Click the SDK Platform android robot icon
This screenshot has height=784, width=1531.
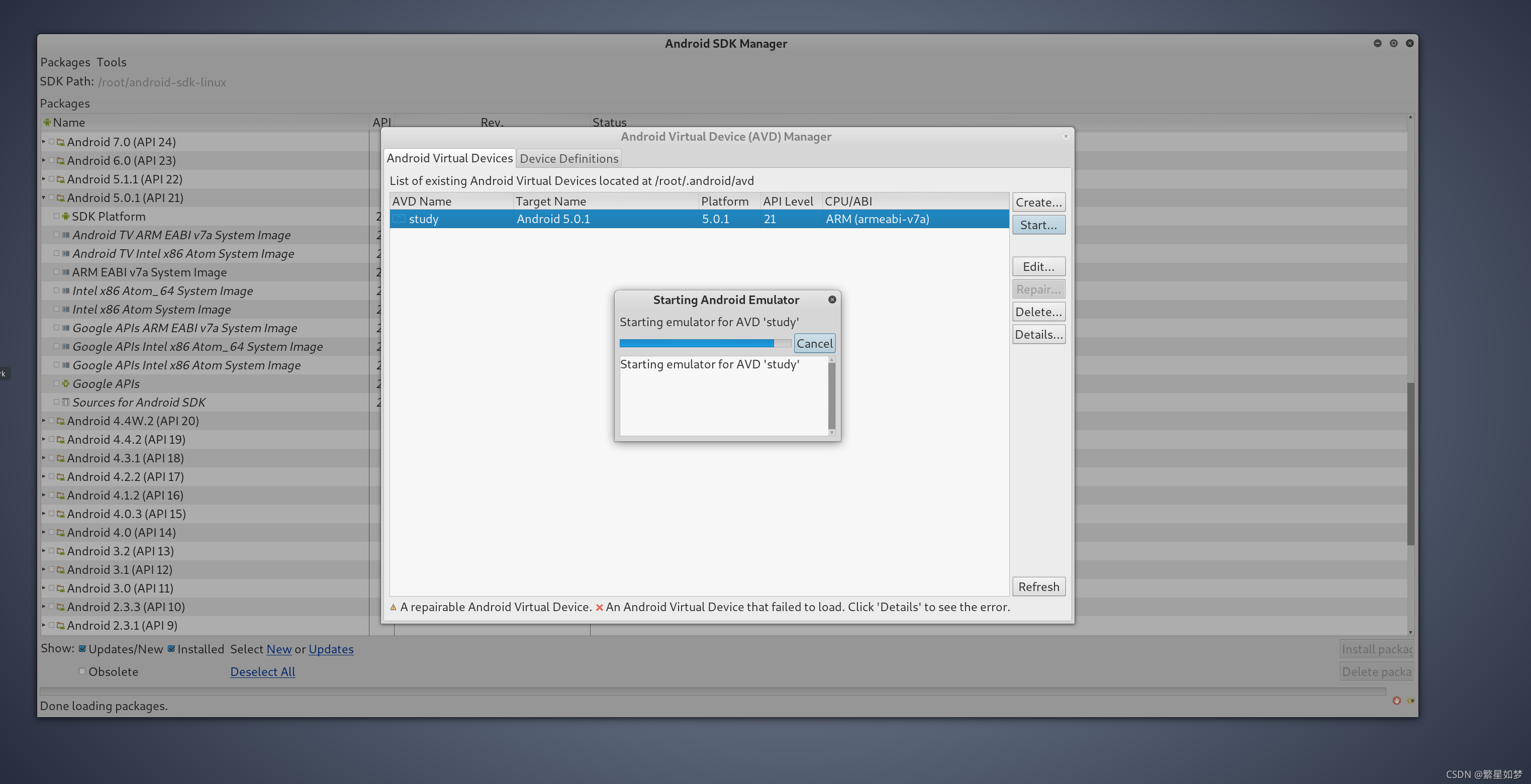(x=65, y=217)
